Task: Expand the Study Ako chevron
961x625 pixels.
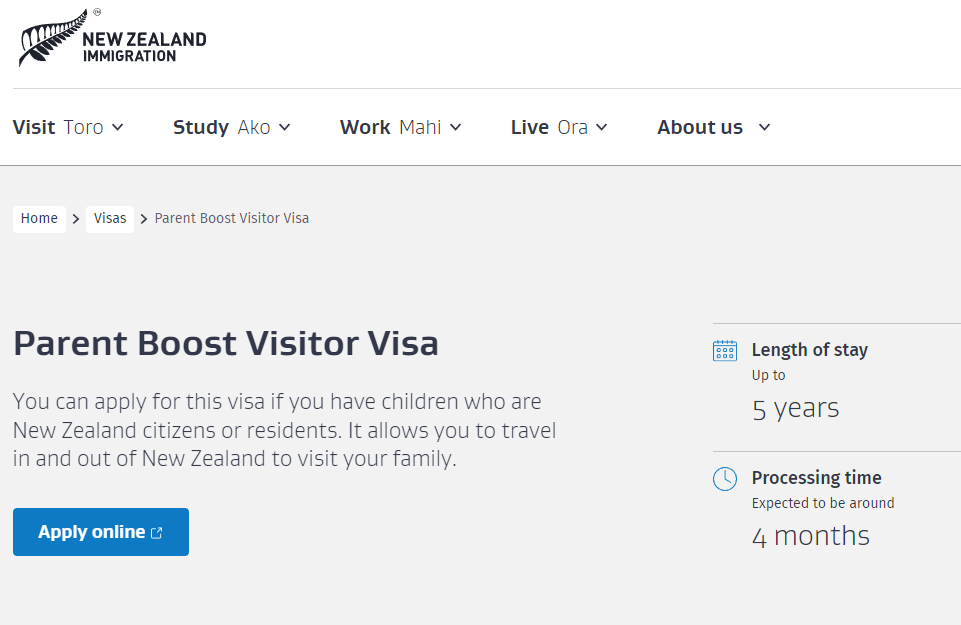Action: [285, 128]
